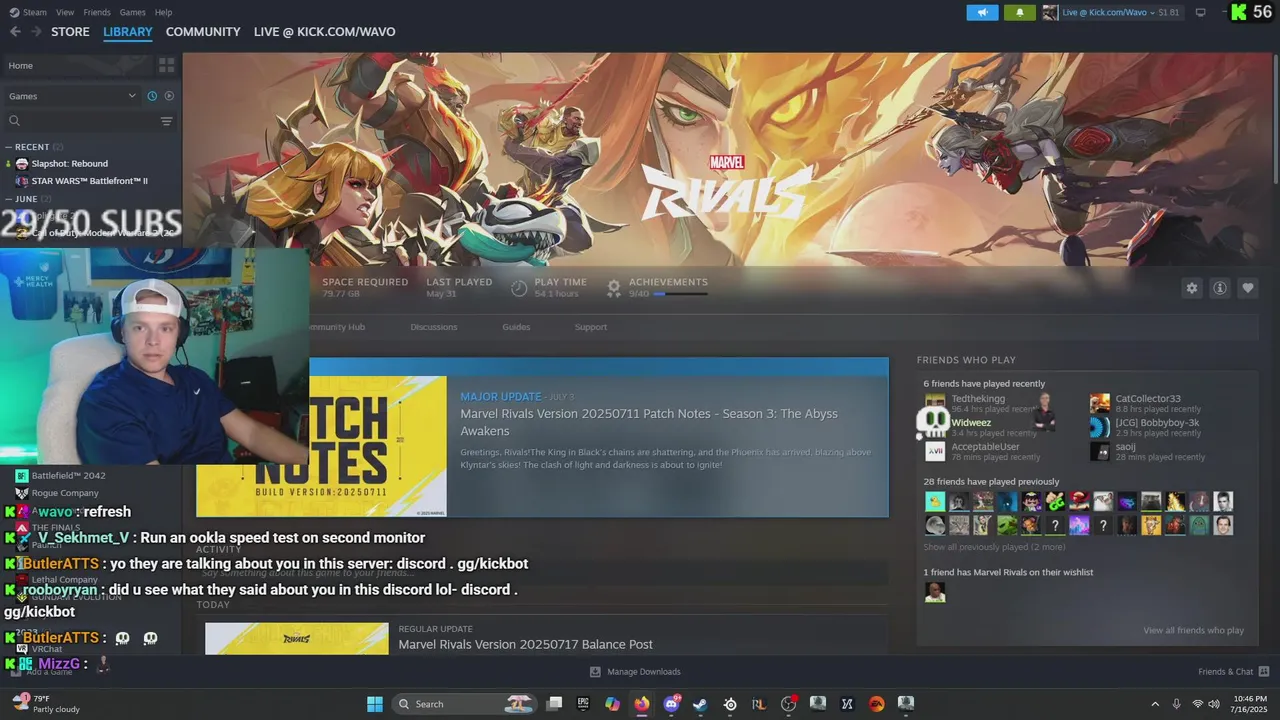Open the Friends menu
Screen dimensions: 1280x720
97,12
